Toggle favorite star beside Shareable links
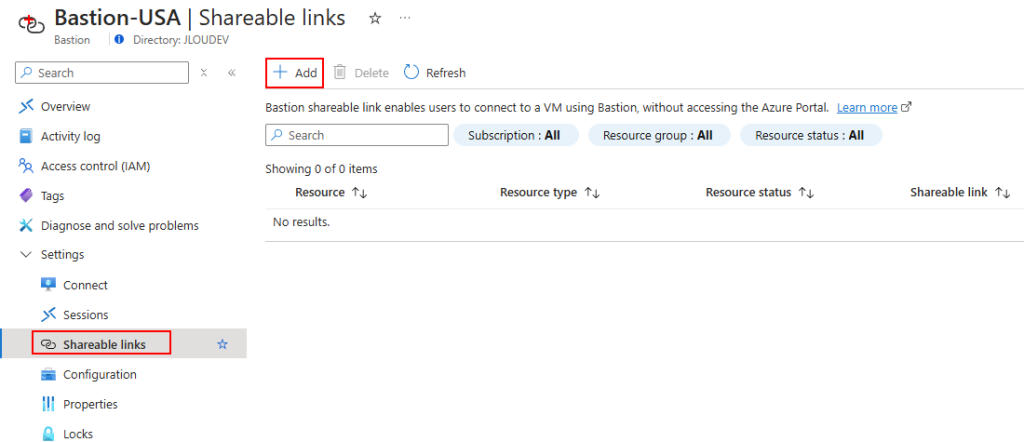The image size is (1024, 442). tap(223, 344)
